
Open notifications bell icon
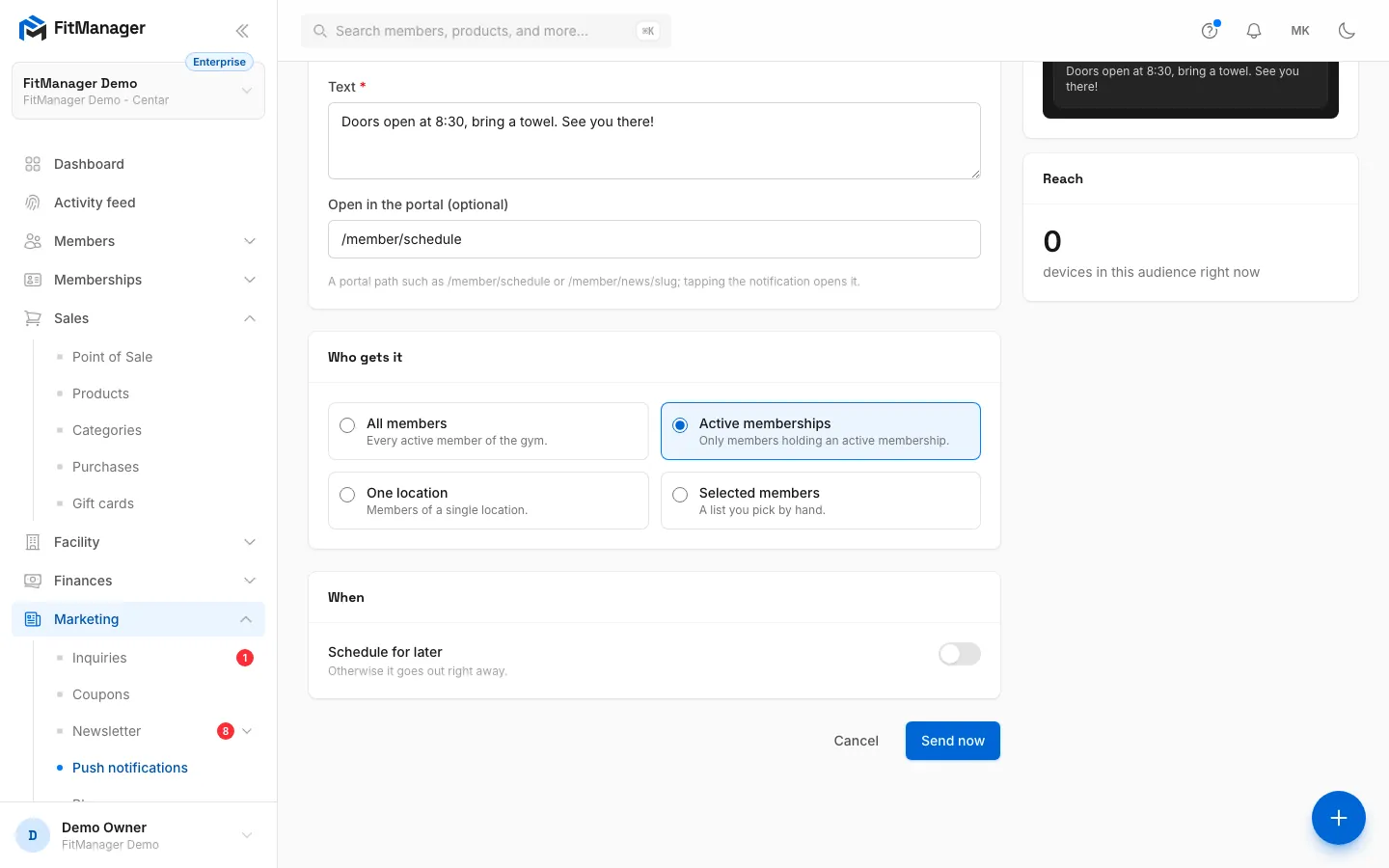click(x=1254, y=31)
